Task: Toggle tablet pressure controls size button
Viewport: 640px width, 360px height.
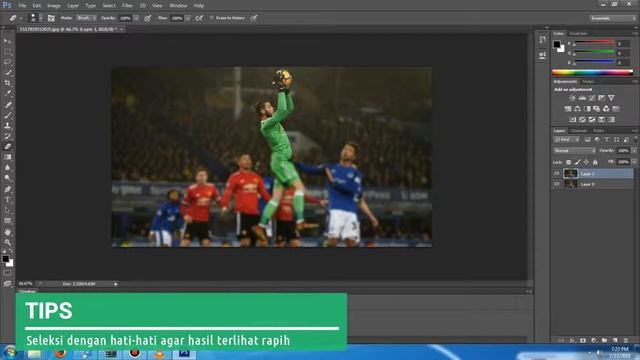Action: pyautogui.click(x=253, y=18)
